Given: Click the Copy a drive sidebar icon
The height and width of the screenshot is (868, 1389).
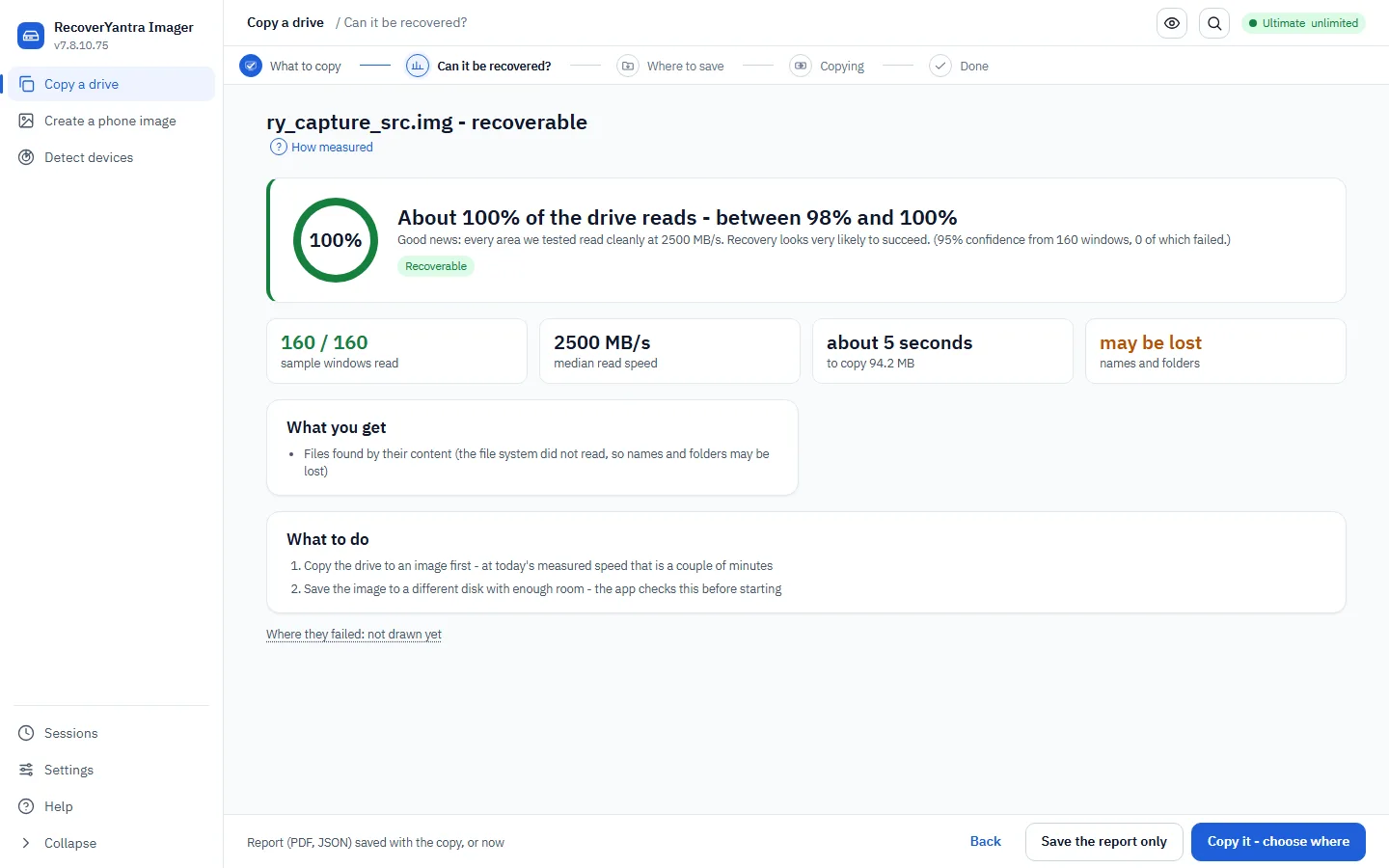Looking at the screenshot, I should [27, 84].
